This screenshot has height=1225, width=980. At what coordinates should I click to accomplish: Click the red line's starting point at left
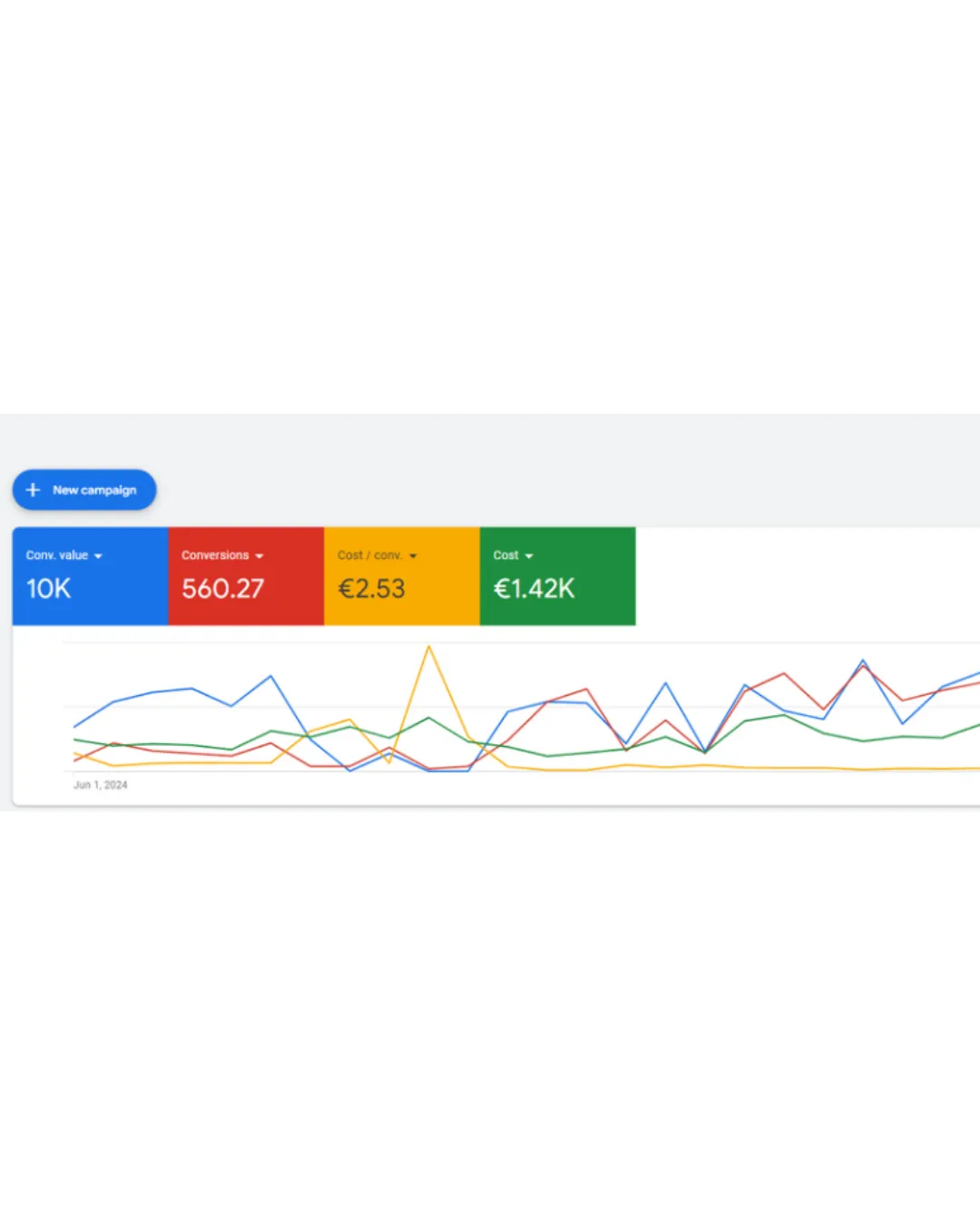tap(74, 760)
